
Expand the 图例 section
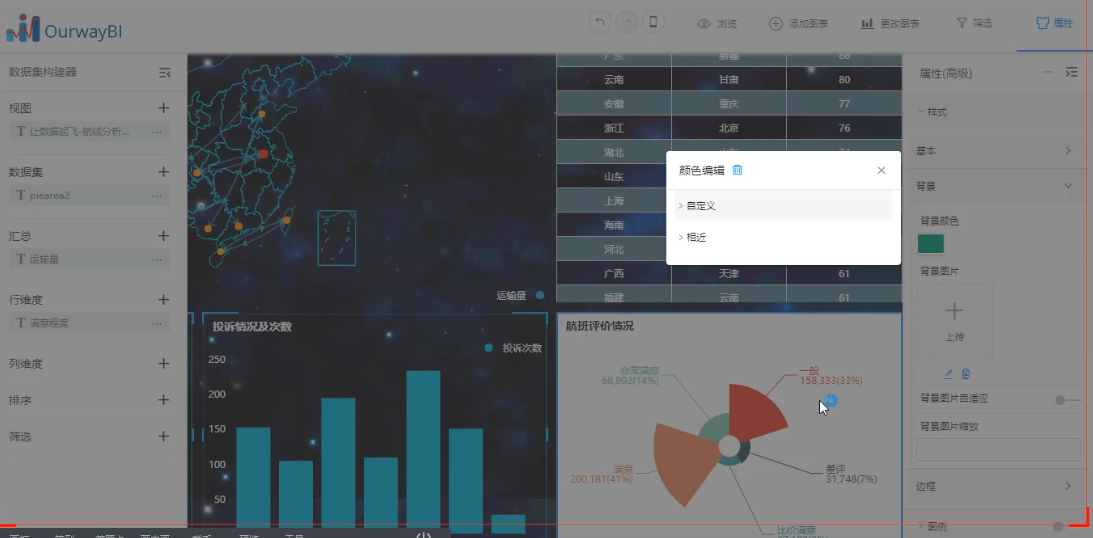932,526
